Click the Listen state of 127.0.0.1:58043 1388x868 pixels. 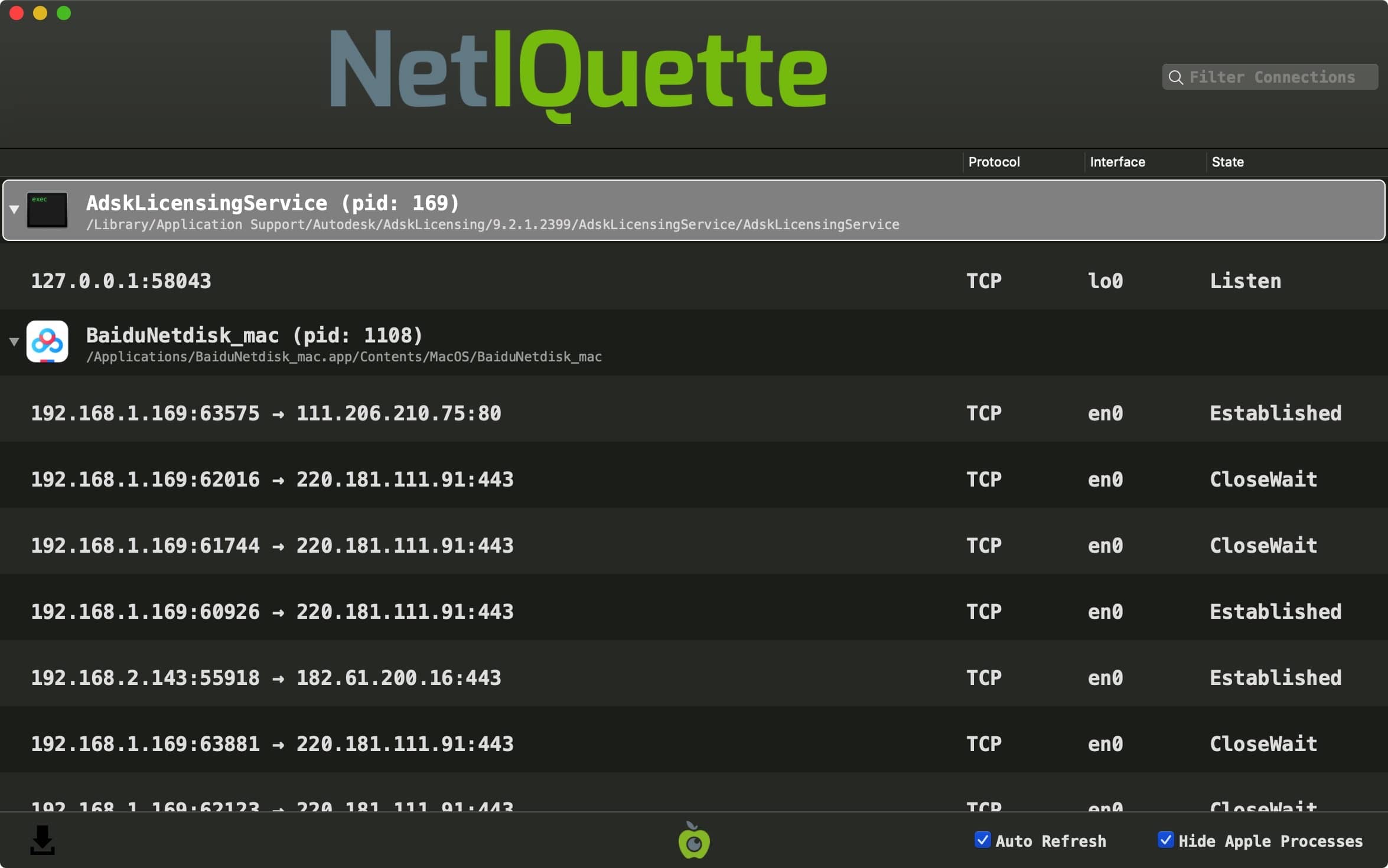coord(1246,281)
